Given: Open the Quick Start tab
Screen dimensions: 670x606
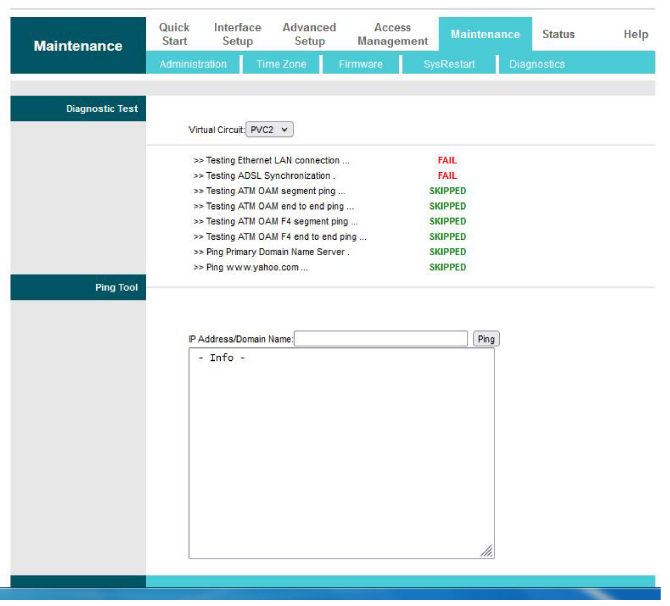Looking at the screenshot, I should coord(174,34).
